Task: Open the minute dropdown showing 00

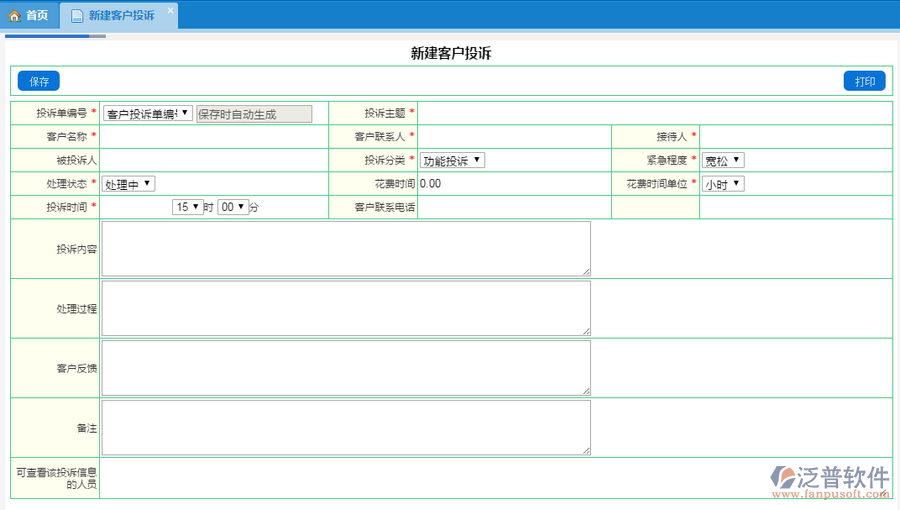Action: point(233,207)
